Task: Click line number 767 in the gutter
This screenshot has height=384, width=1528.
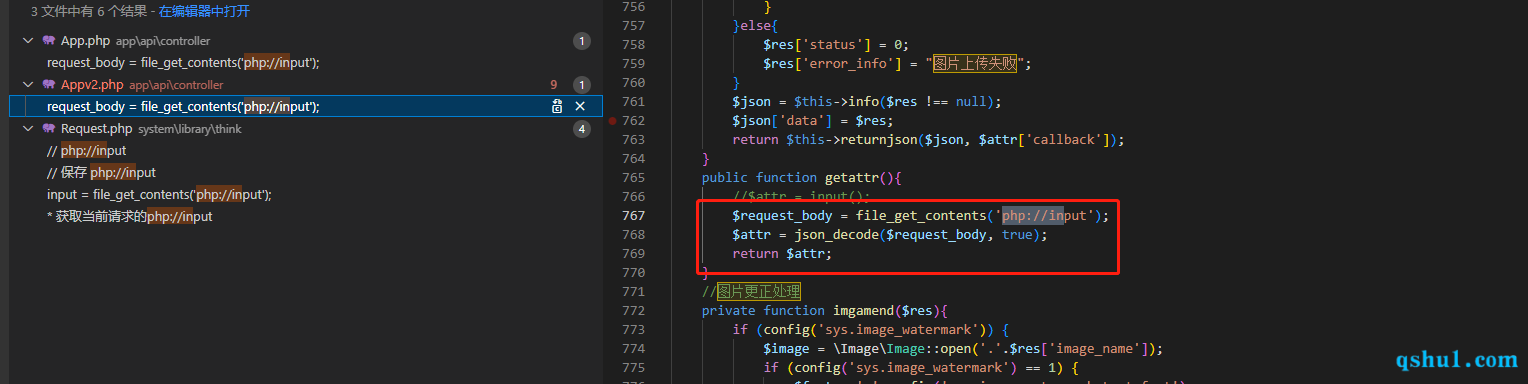Action: (x=632, y=216)
